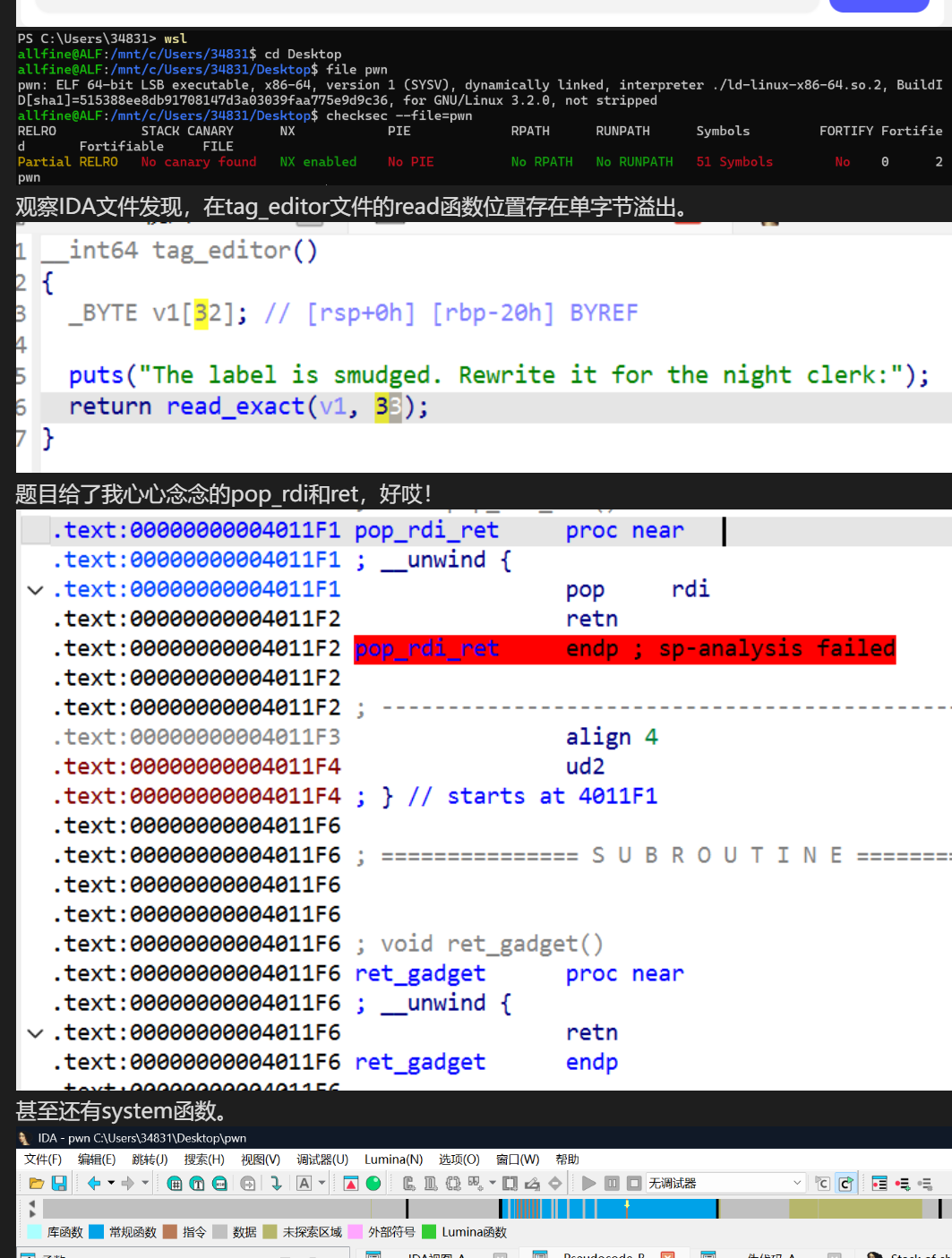Jump back with the blue left arrow
This screenshot has width=952, height=1258.
94,1184
